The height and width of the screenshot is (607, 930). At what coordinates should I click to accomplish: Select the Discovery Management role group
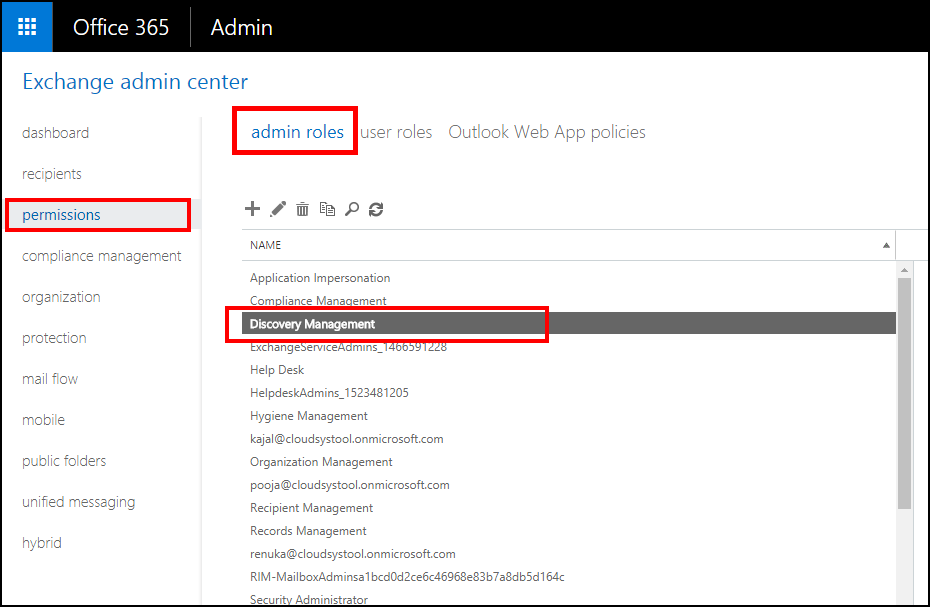tap(313, 324)
